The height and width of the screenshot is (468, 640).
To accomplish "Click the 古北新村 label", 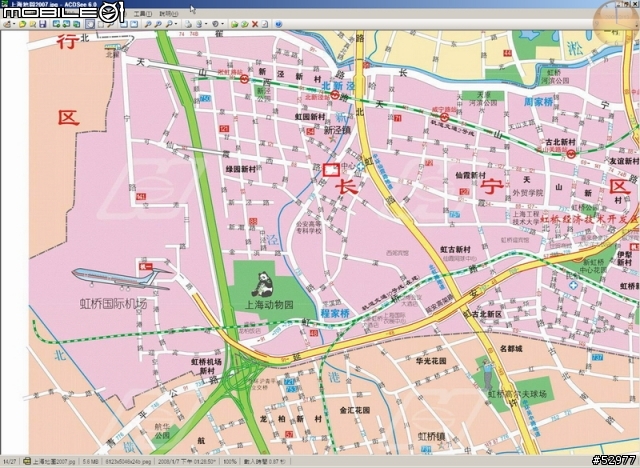I will click(560, 142).
